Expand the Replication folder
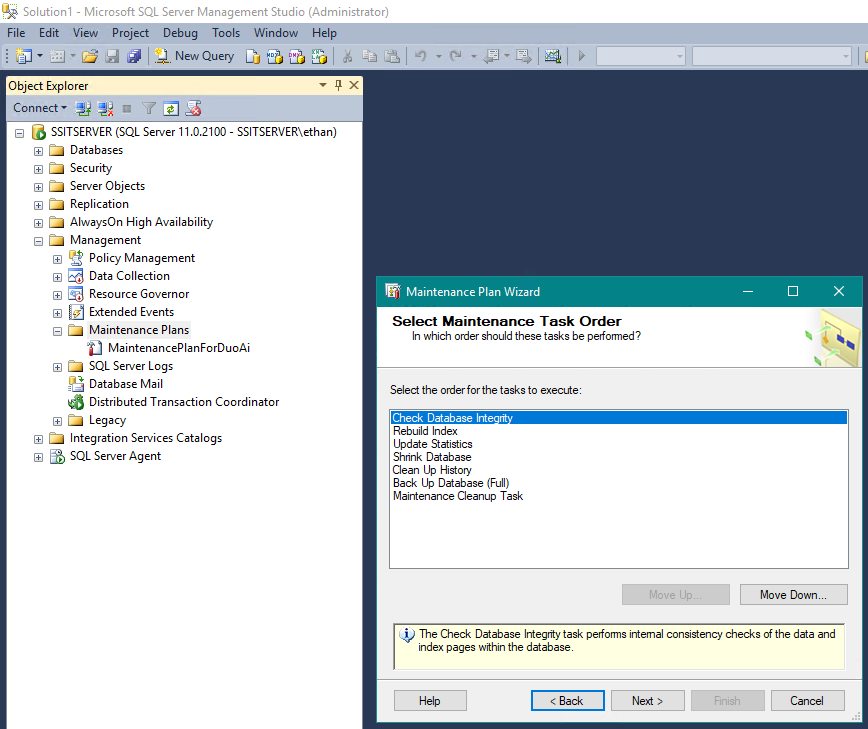This screenshot has width=868, height=729. pyautogui.click(x=38, y=205)
